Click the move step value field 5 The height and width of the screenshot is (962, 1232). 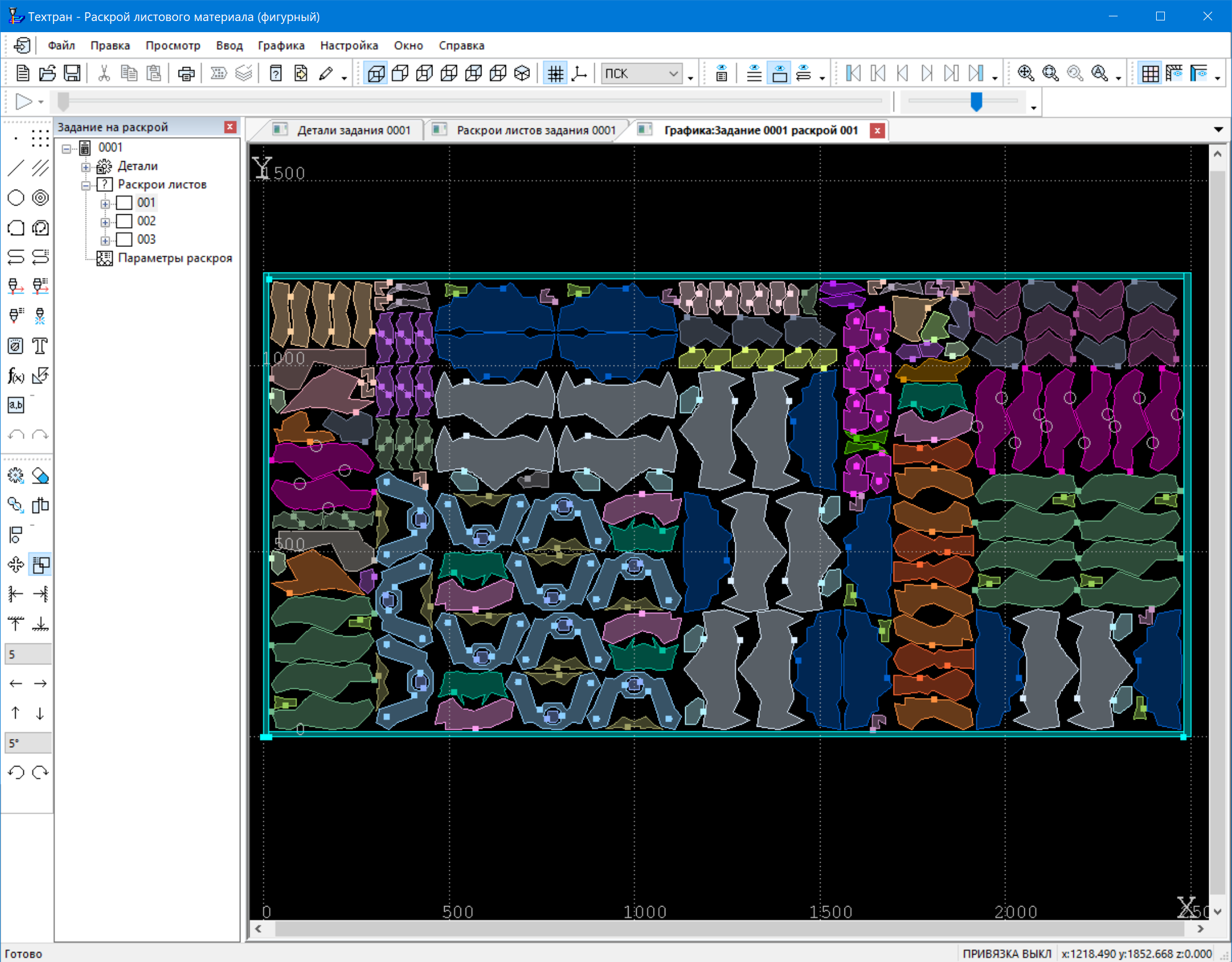pos(28,654)
